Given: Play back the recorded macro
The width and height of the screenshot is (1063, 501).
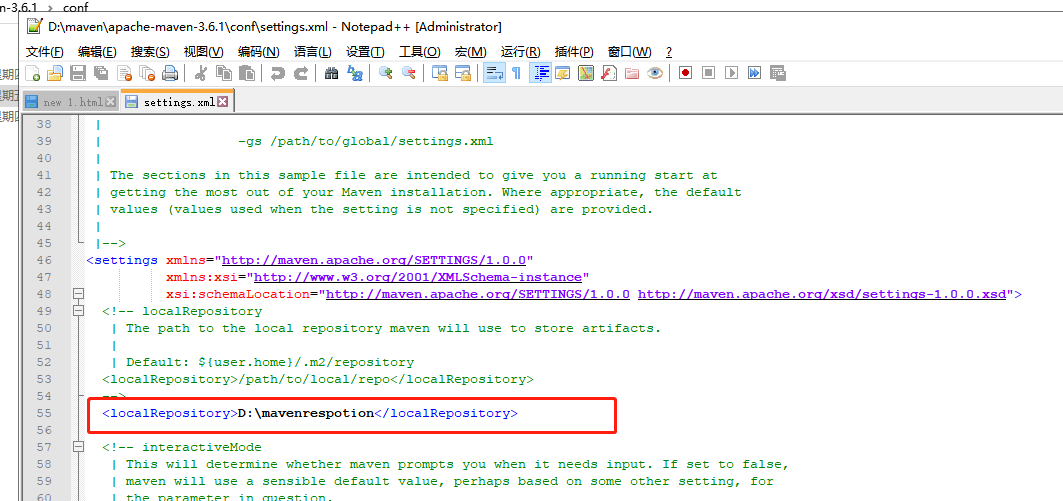Looking at the screenshot, I should [x=731, y=73].
